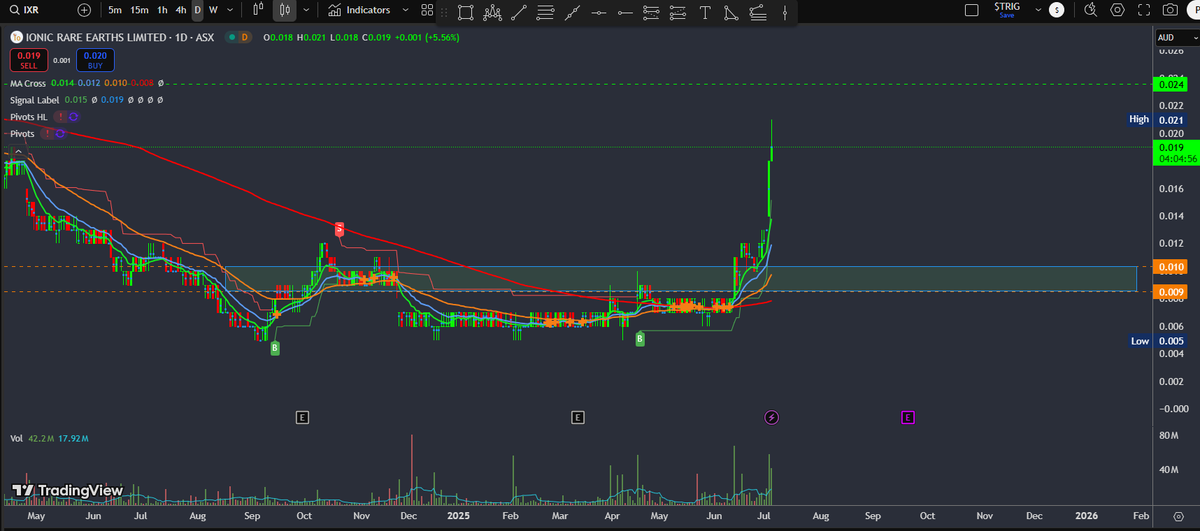Click B buy signal near September
Image resolution: width=1200 pixels, height=531 pixels.
(274, 348)
